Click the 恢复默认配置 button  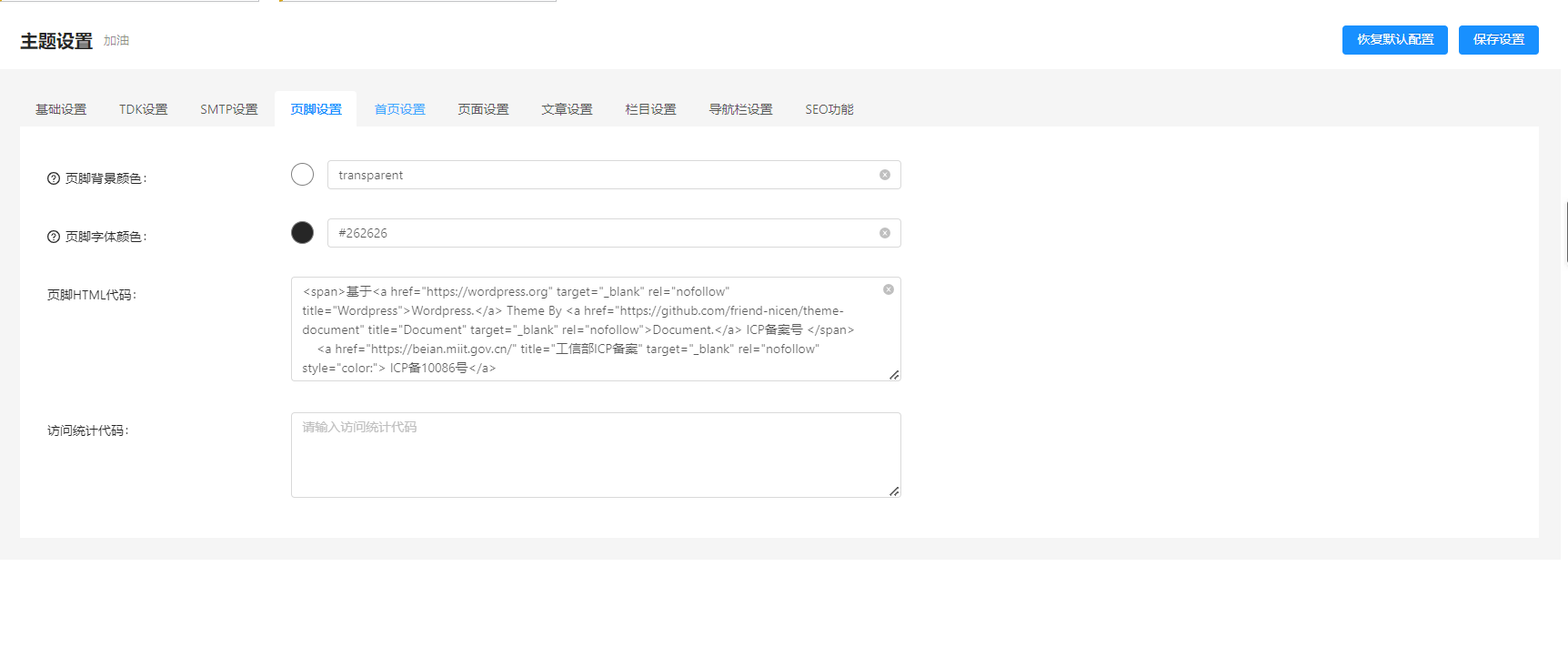(x=1395, y=40)
